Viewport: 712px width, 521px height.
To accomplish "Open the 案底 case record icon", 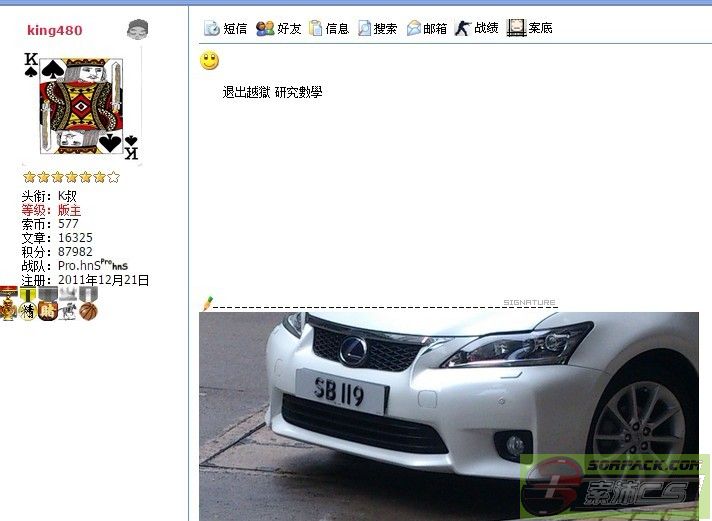I will pos(516,28).
